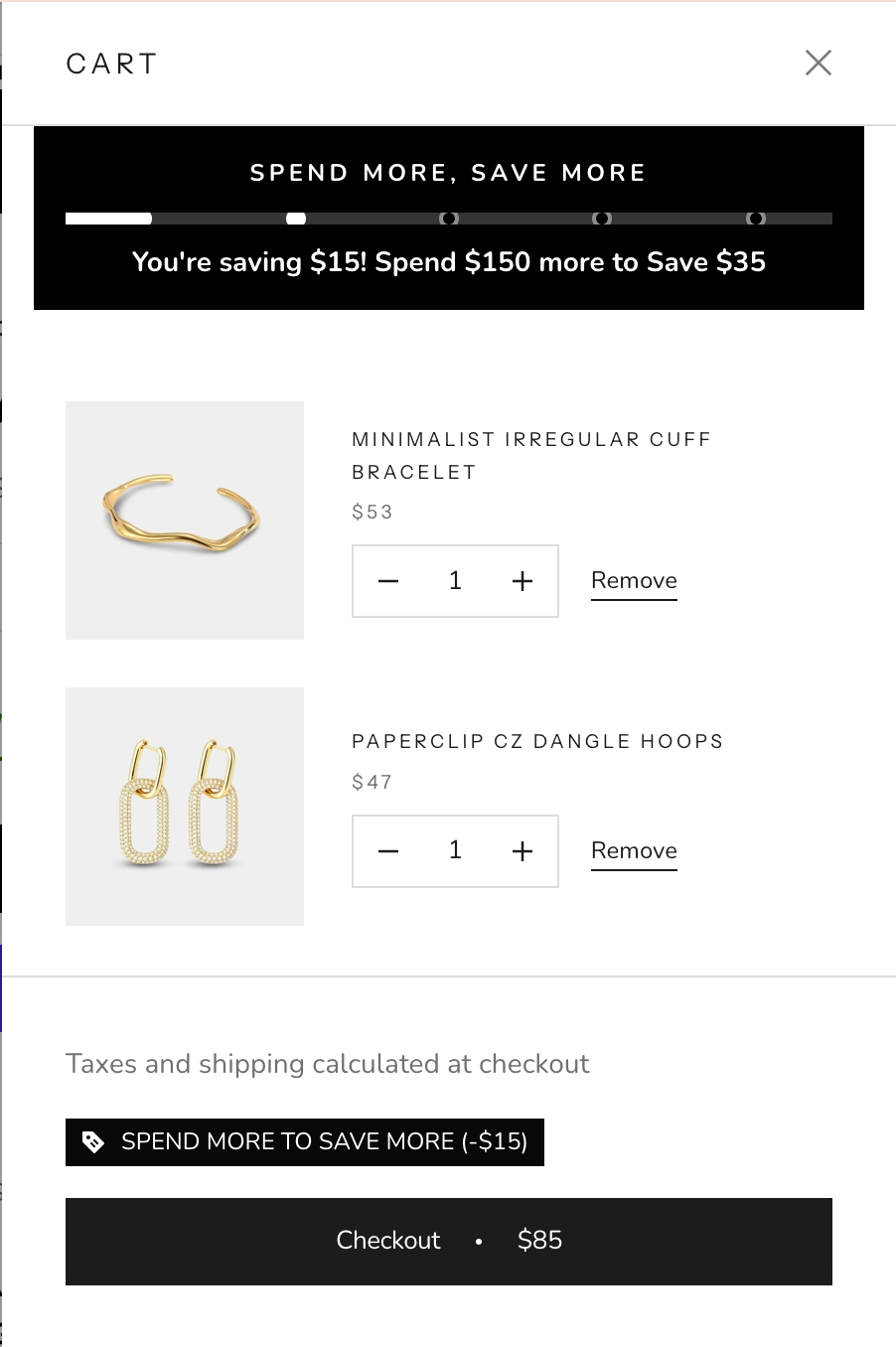
Task: Click the last savings progress marker
Action: [756, 219]
